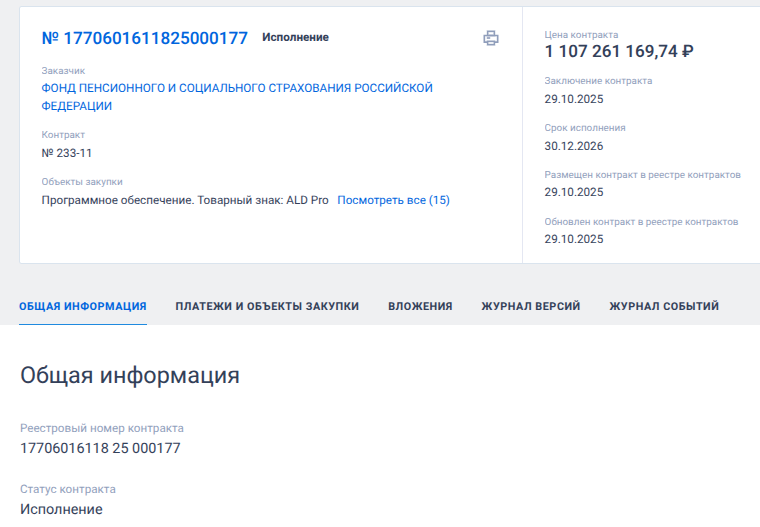Click "Посмотреть все (15)" link
This screenshot has height=527, width=760.
point(393,200)
